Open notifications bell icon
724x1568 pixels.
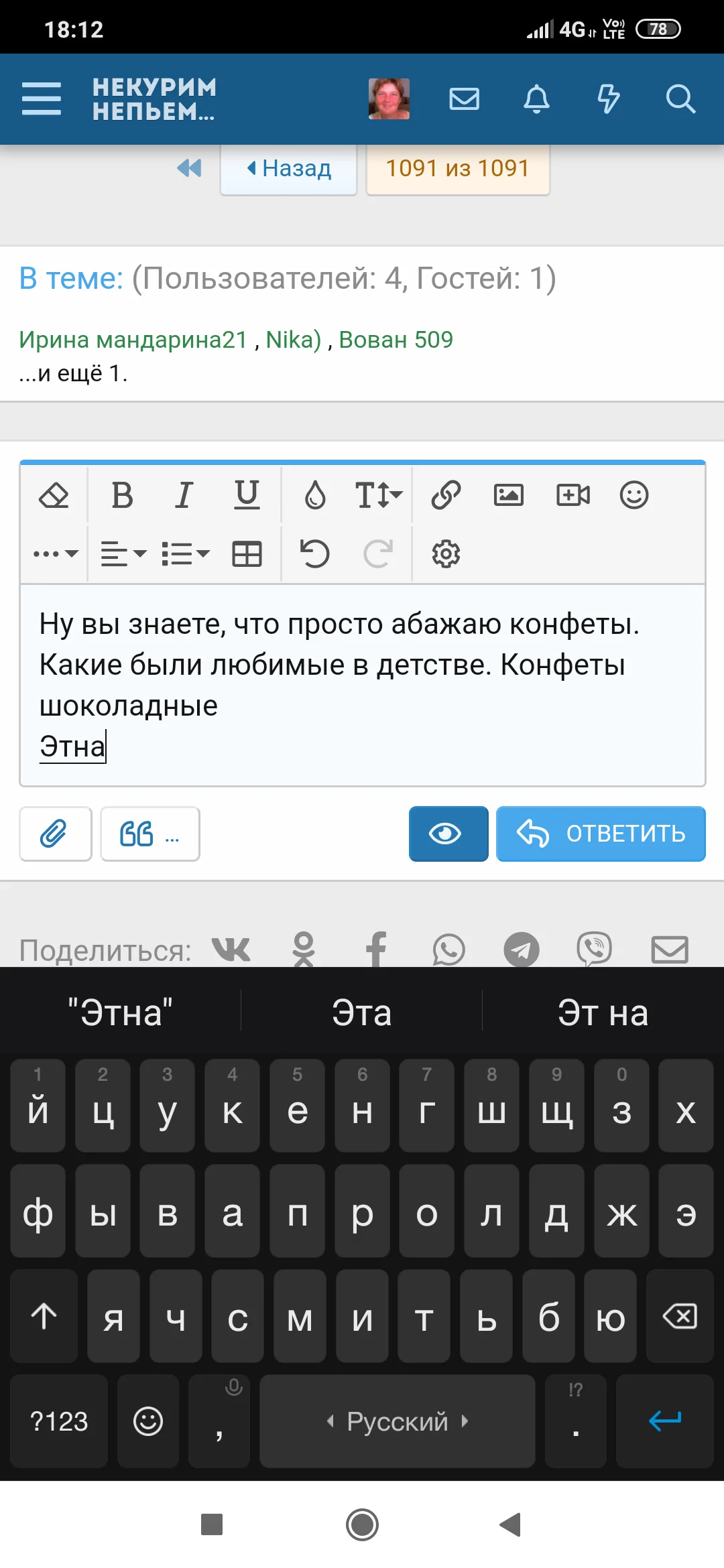(x=536, y=99)
